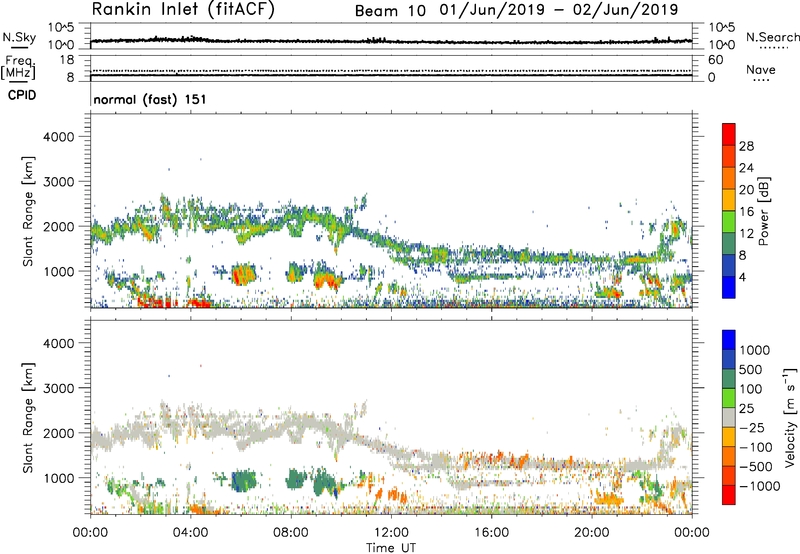Click the "04:00" time axis label
The image size is (800, 554).
(x=191, y=533)
